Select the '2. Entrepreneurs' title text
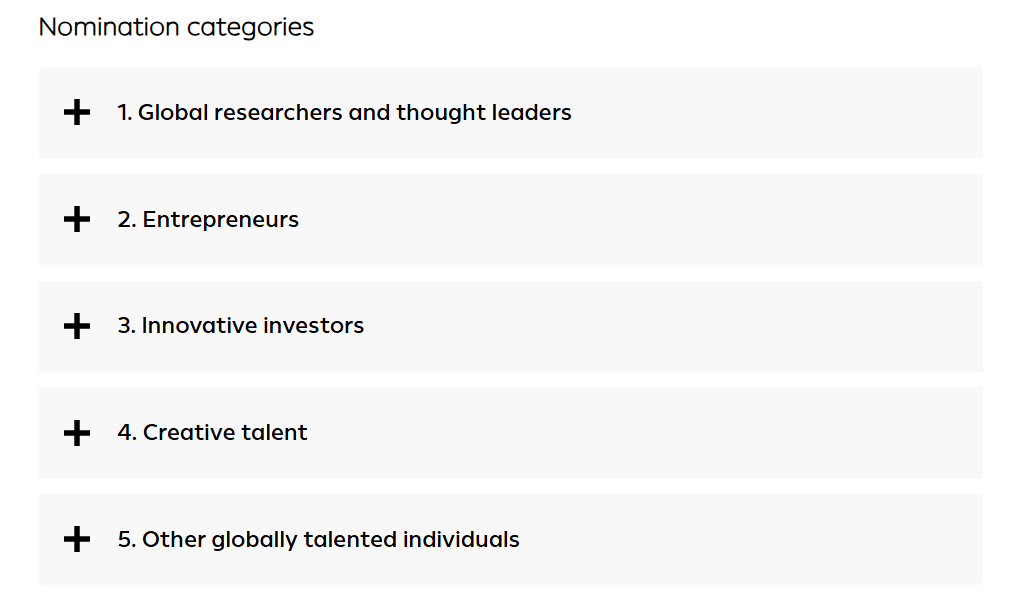Screen dimensions: 1025x613 click(208, 220)
